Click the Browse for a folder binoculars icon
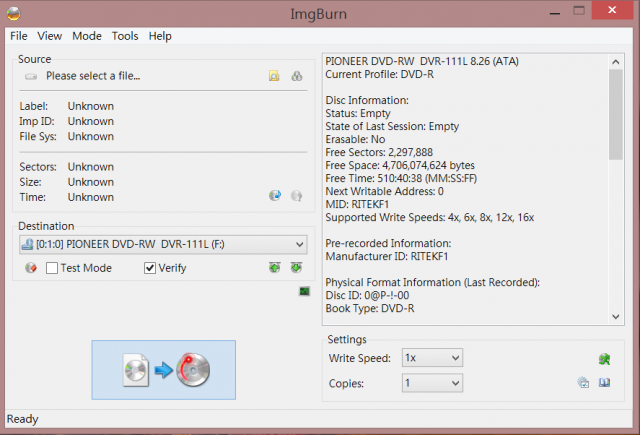The image size is (640, 435). pyautogui.click(x=297, y=76)
